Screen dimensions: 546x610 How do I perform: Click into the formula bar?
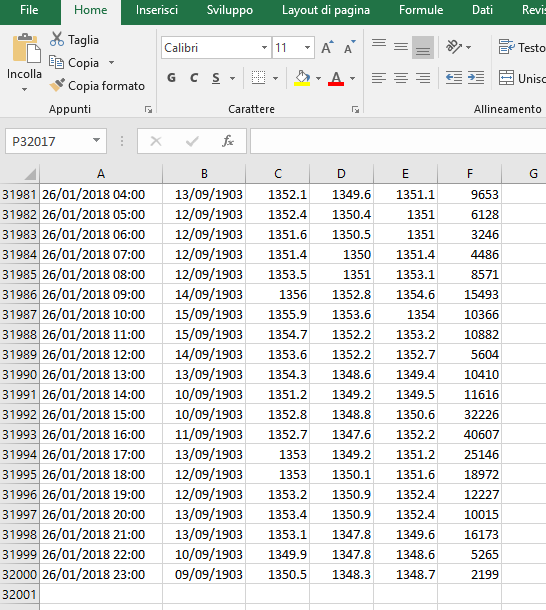398,141
